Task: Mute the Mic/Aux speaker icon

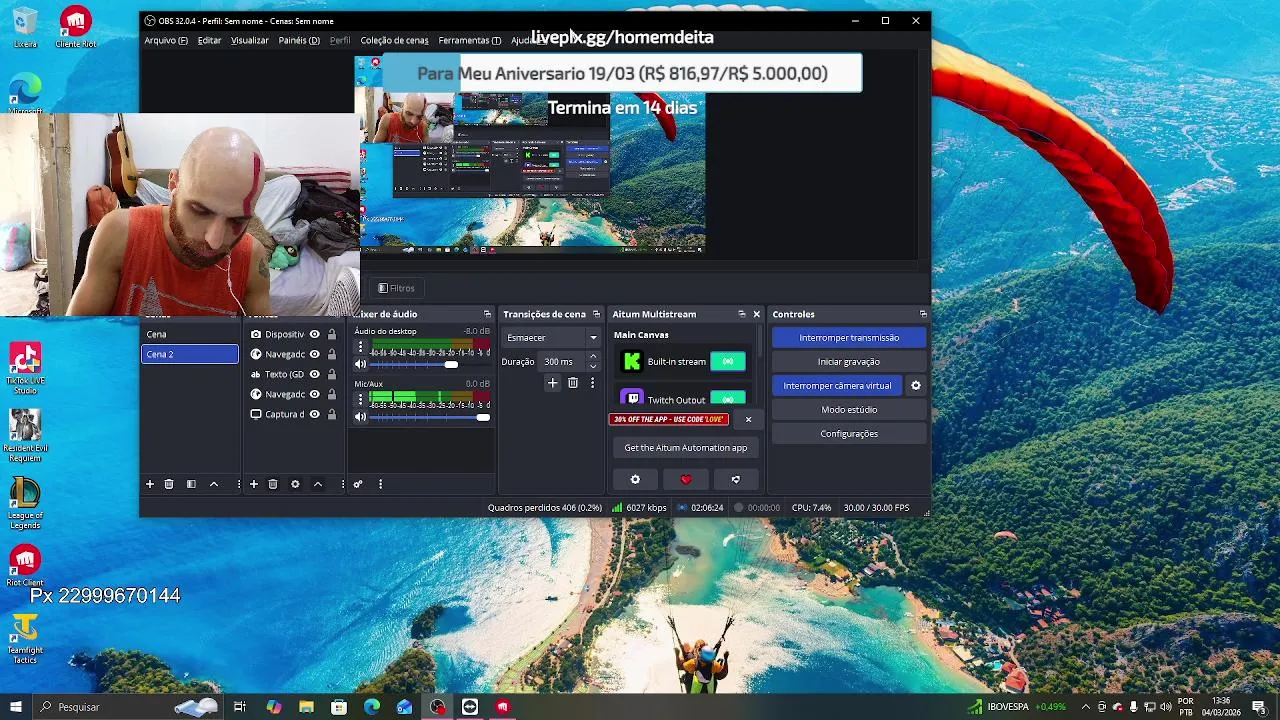Action: pyautogui.click(x=361, y=417)
